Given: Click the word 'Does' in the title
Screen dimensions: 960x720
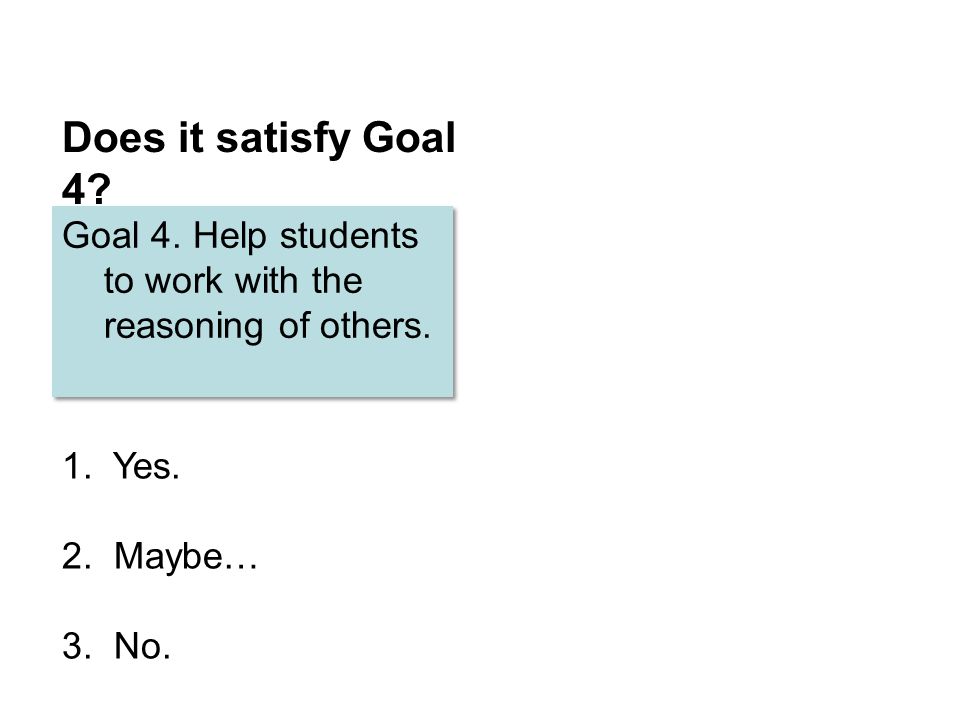Looking at the screenshot, I should pos(114,138).
